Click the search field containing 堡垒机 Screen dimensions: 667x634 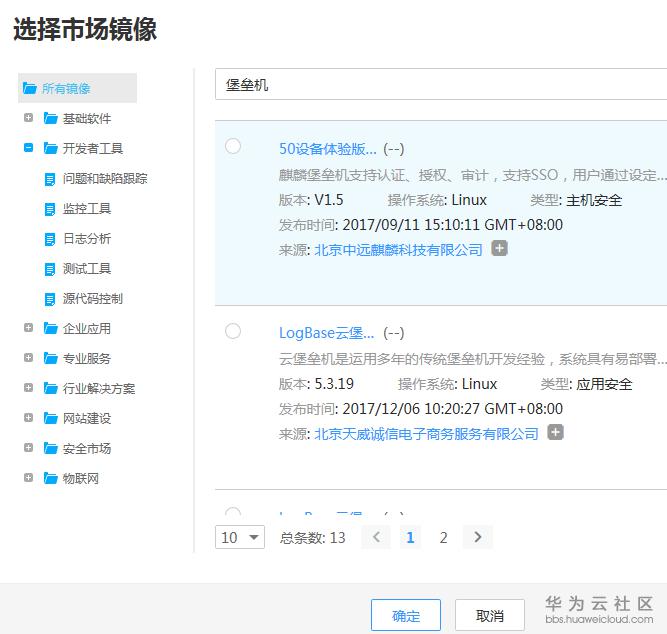(x=441, y=84)
